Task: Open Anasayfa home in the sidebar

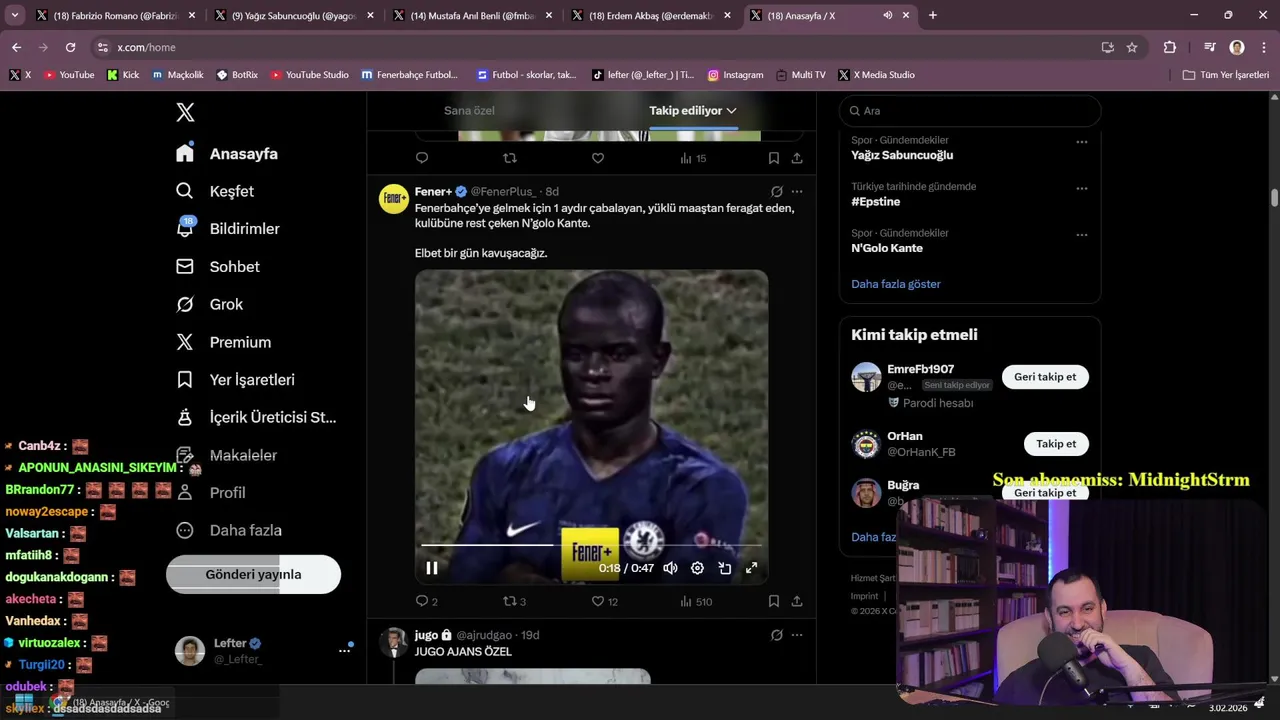Action: click(227, 153)
